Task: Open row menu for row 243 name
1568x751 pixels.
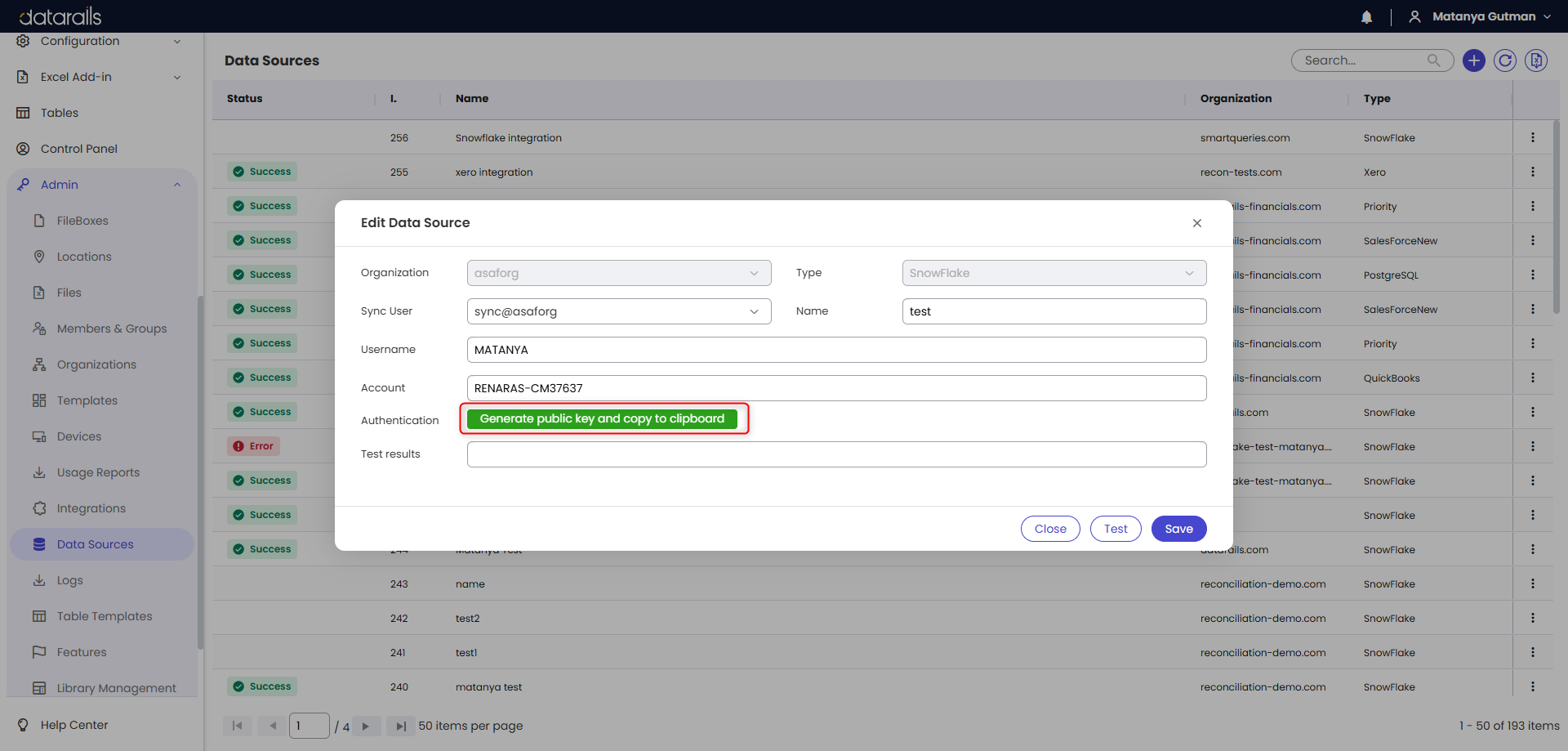Action: pyautogui.click(x=1533, y=583)
